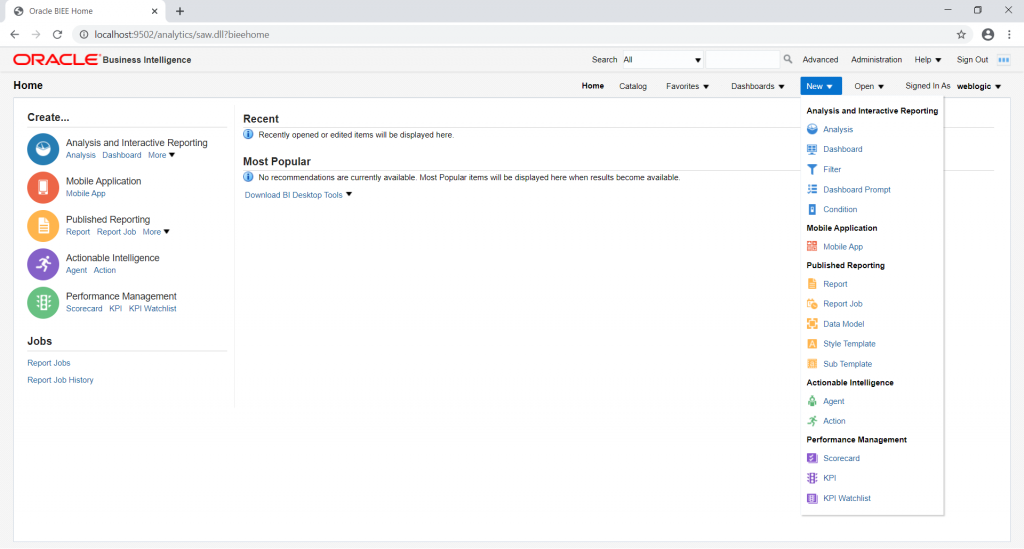1024x549 pixels.
Task: Open the Administration link
Action: [x=876, y=59]
